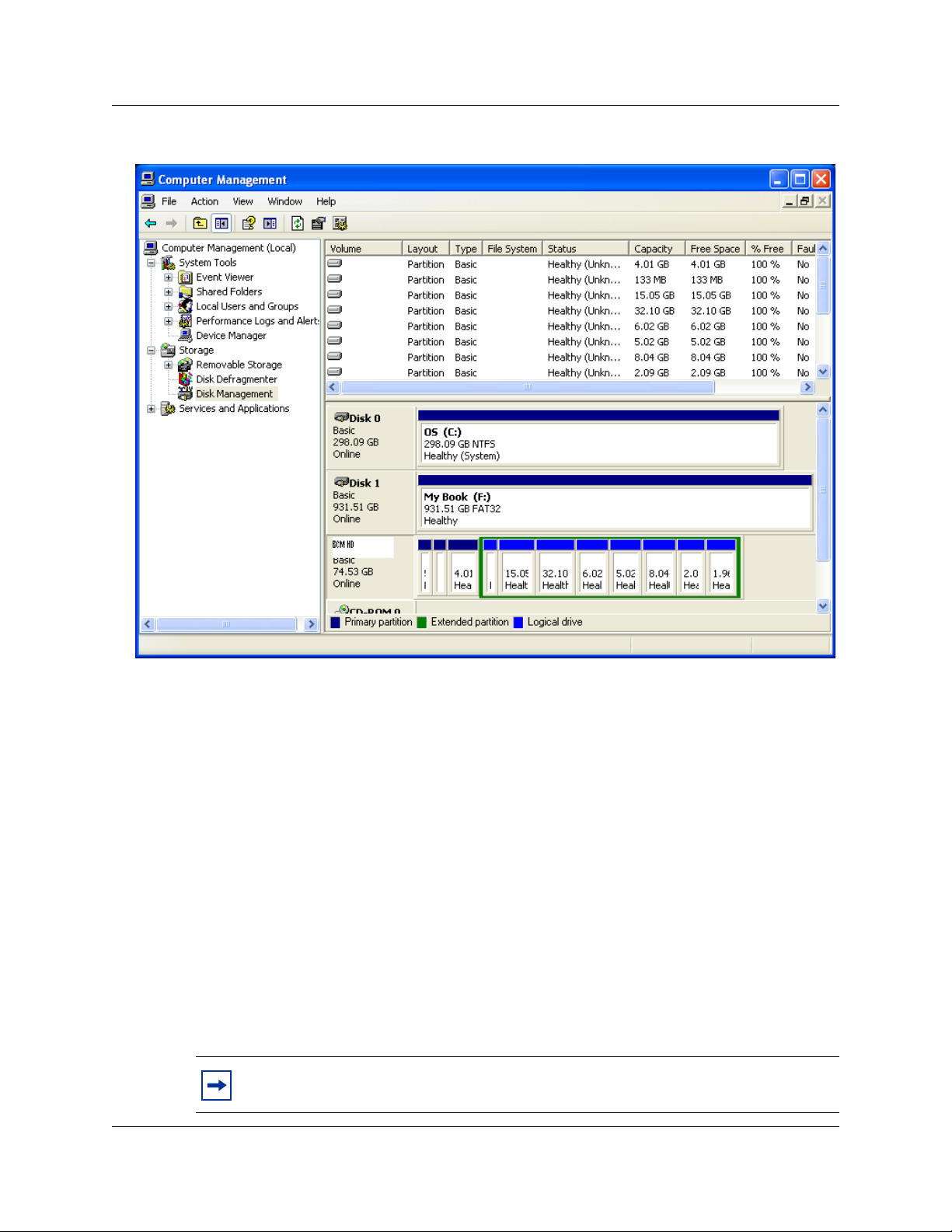The image size is (952, 1232).
Task: Click the Extended partition legend color square
Action: click(x=422, y=623)
